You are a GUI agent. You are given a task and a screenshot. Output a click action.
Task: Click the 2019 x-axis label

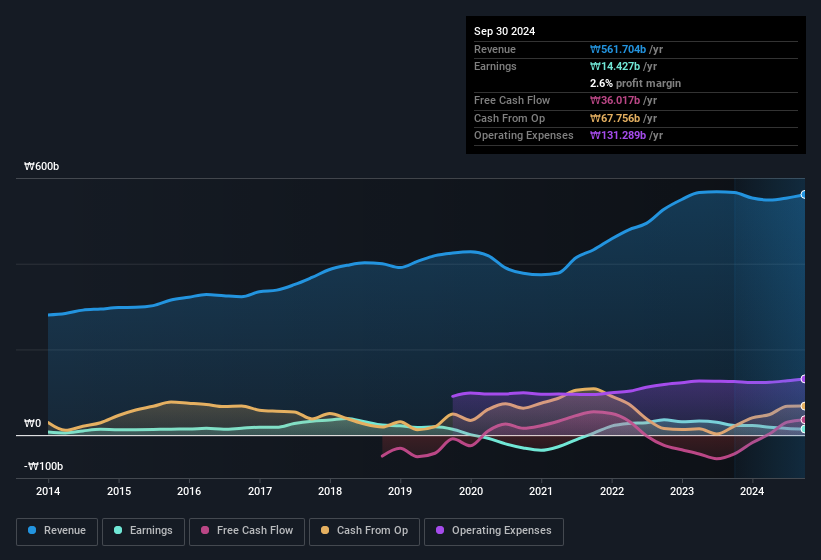(400, 491)
